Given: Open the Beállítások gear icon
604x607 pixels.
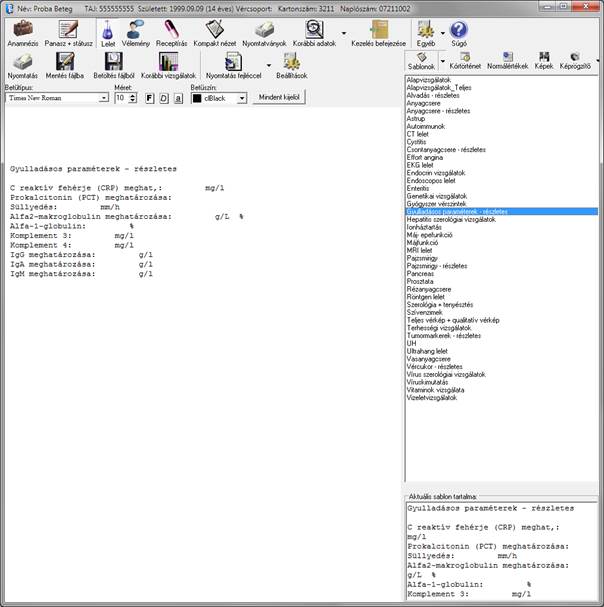Looking at the screenshot, I should [x=292, y=62].
